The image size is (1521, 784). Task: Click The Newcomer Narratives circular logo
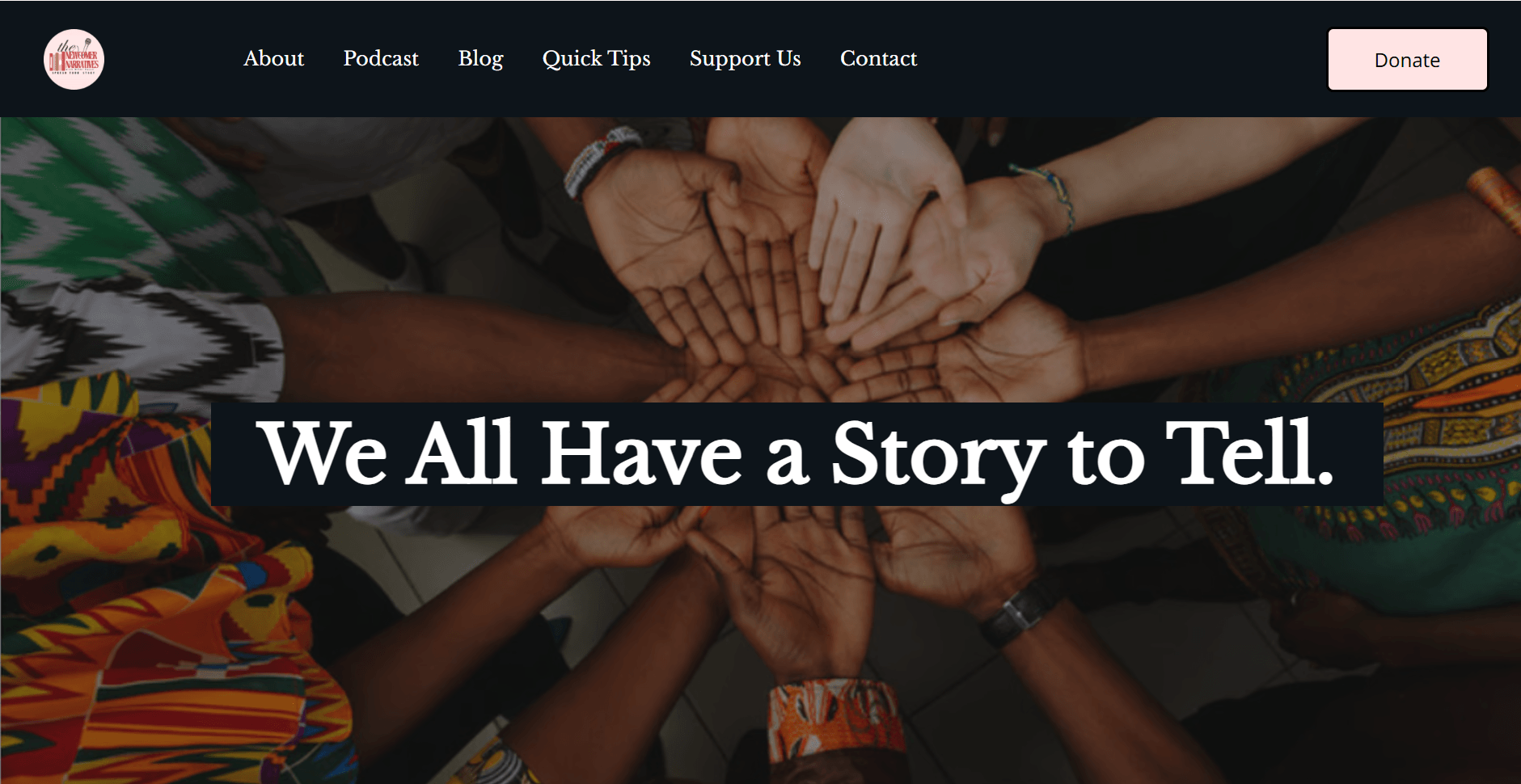pyautogui.click(x=74, y=60)
